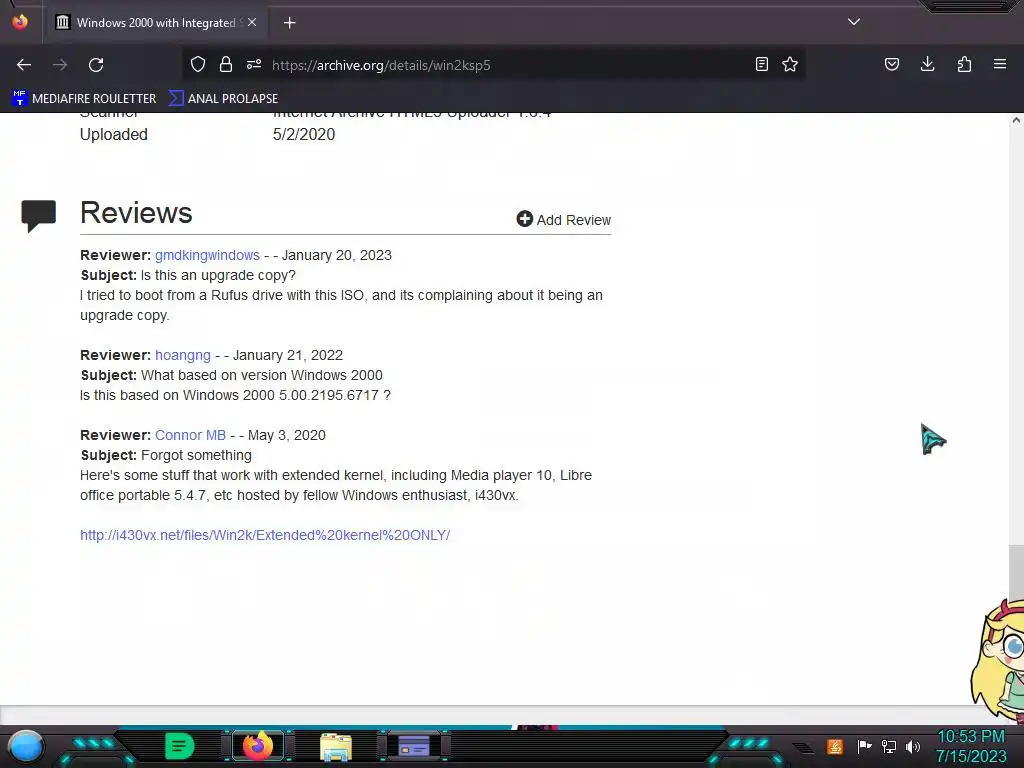This screenshot has height=768, width=1024.
Task: Save the page to Pocket
Action: click(x=892, y=64)
